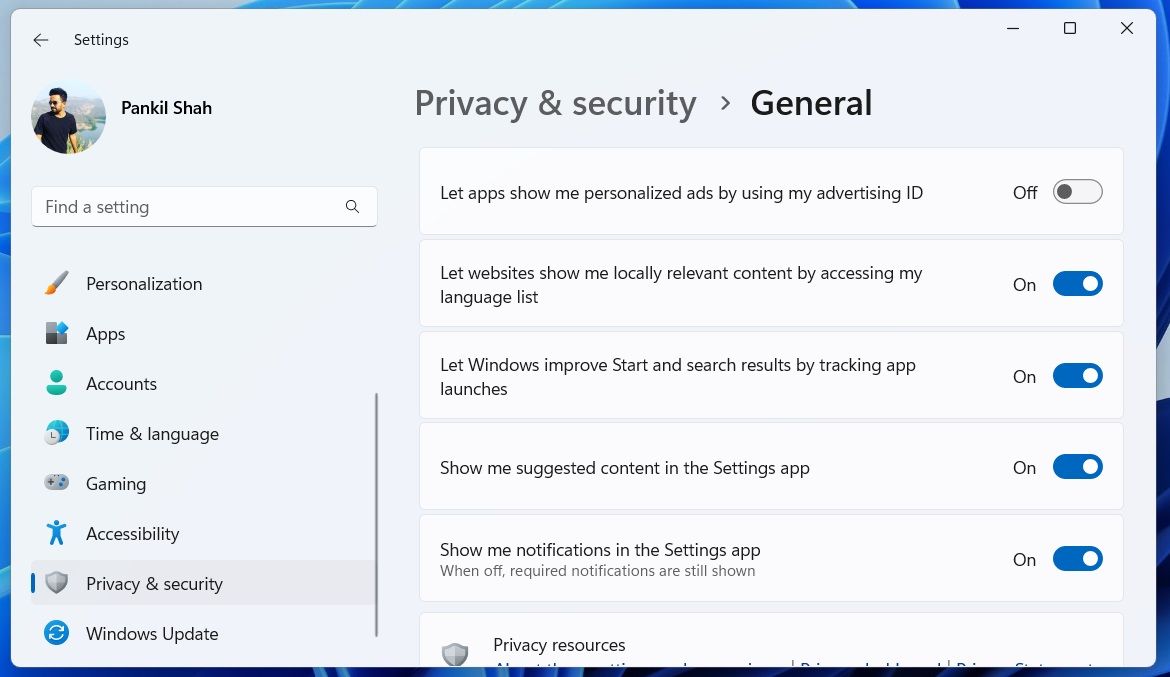The width and height of the screenshot is (1170, 677).
Task: Turn off tracking app launches toggle
Action: click(1077, 375)
